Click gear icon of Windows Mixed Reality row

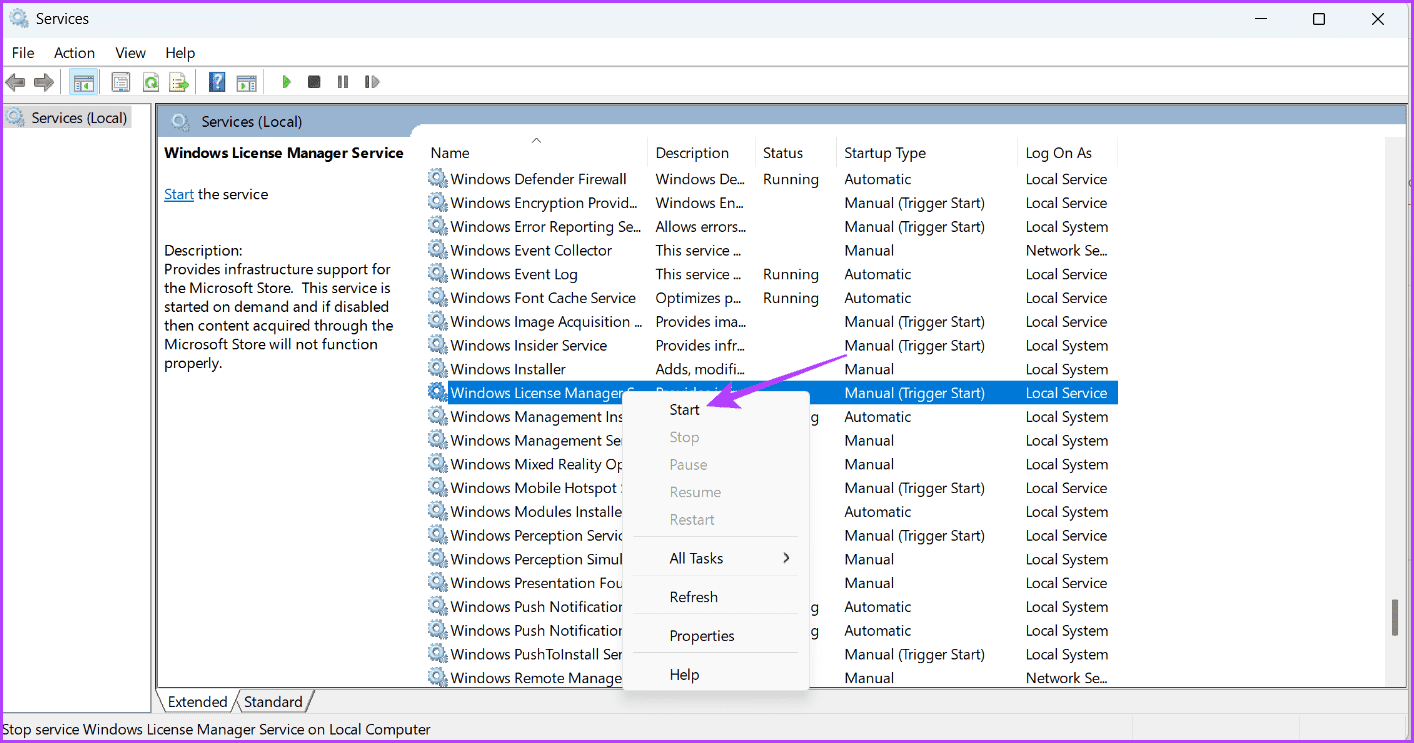tap(438, 464)
